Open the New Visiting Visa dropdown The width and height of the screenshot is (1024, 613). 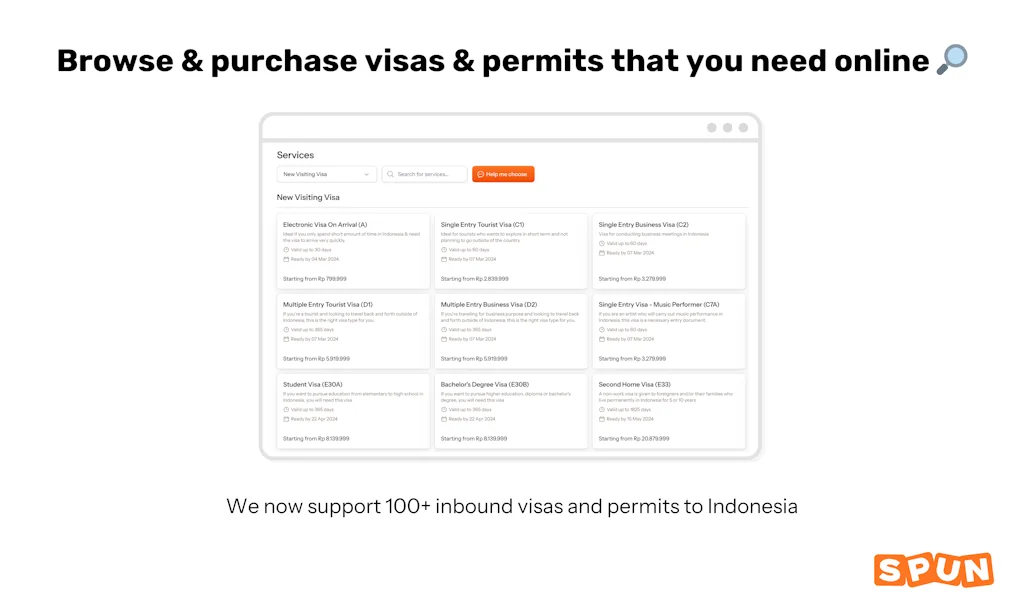click(x=326, y=174)
